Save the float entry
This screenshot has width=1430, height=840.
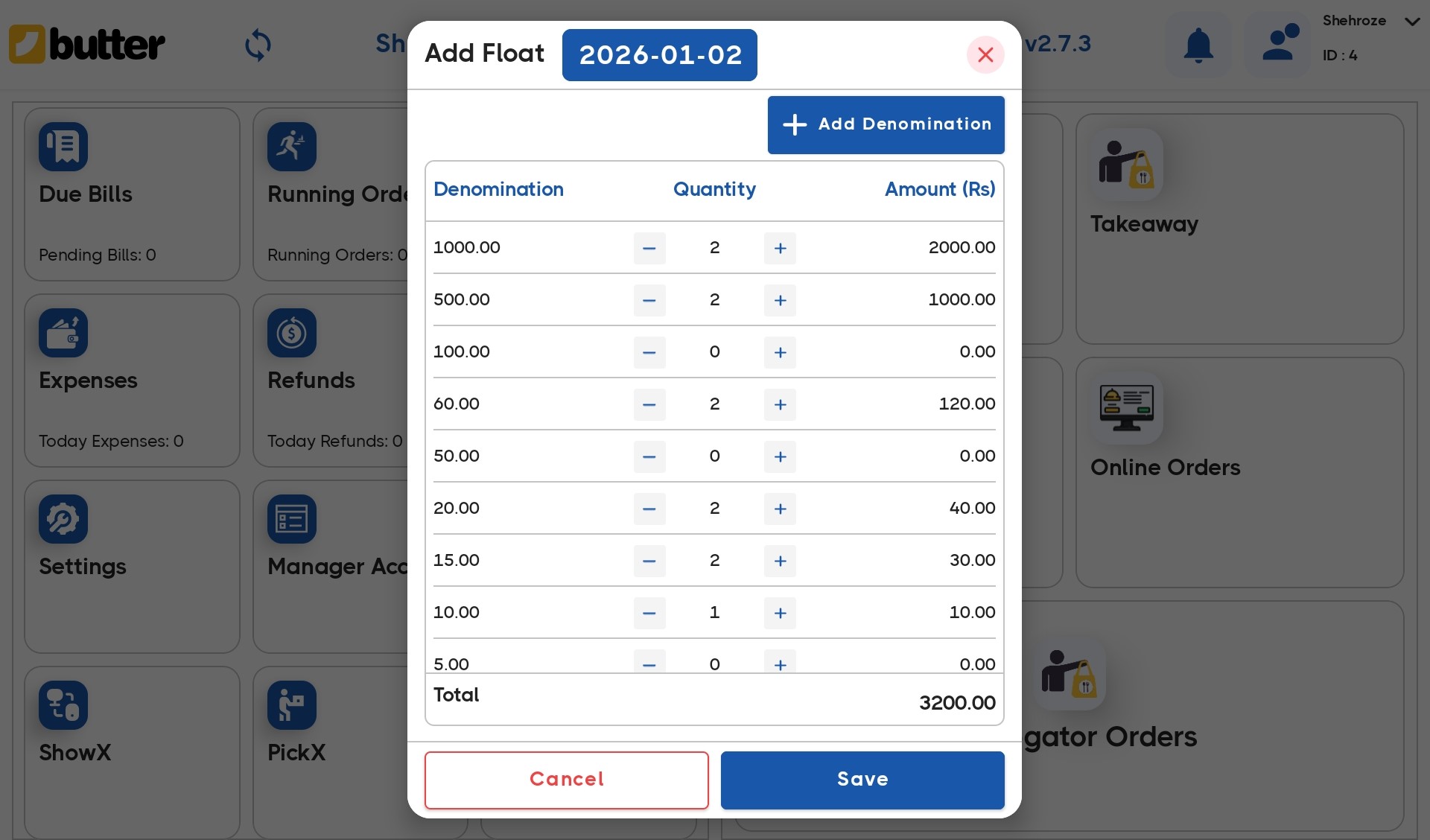pyautogui.click(x=862, y=780)
